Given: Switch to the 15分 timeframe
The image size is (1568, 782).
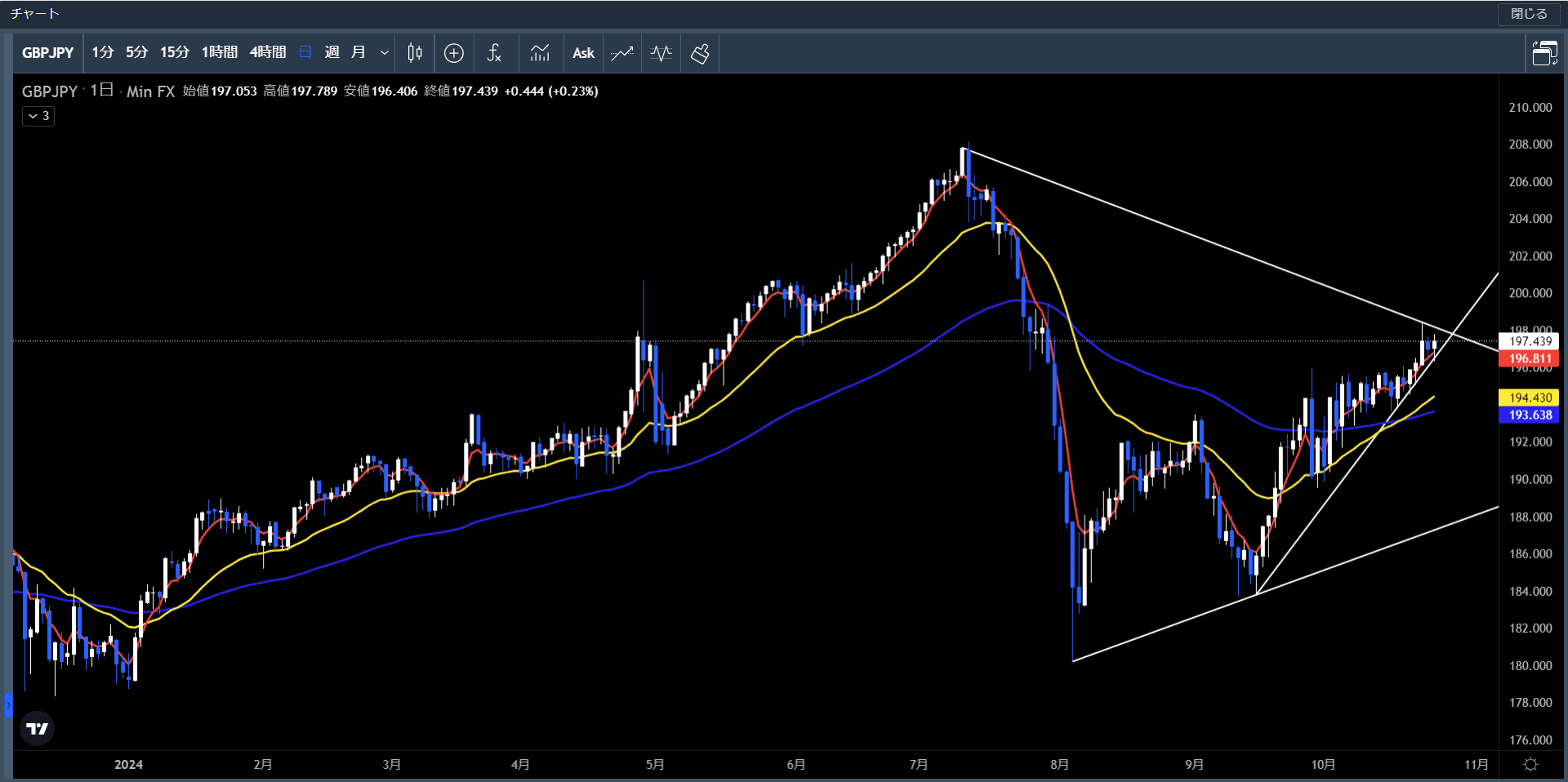Looking at the screenshot, I should click(174, 53).
